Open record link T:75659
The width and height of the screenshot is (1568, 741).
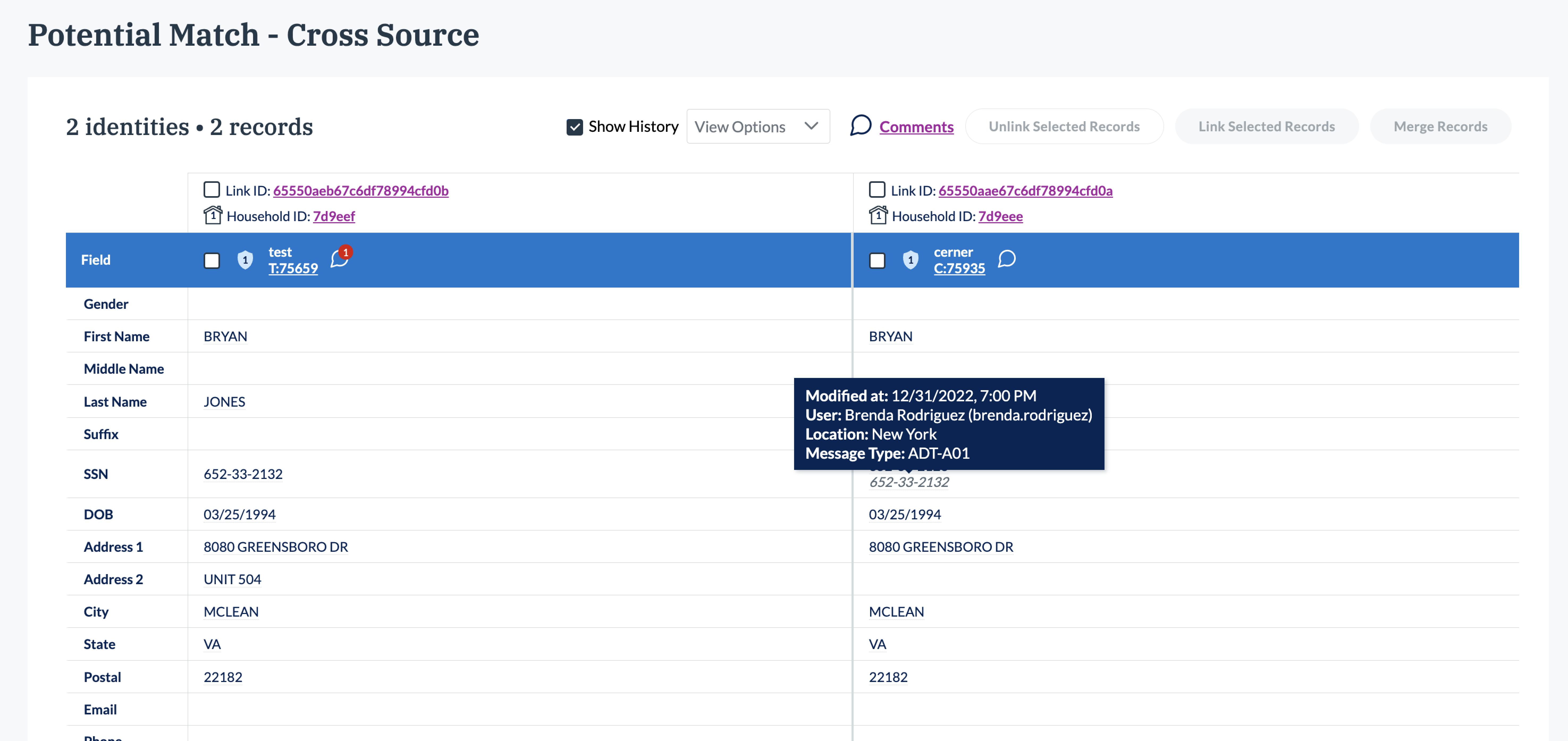click(293, 268)
